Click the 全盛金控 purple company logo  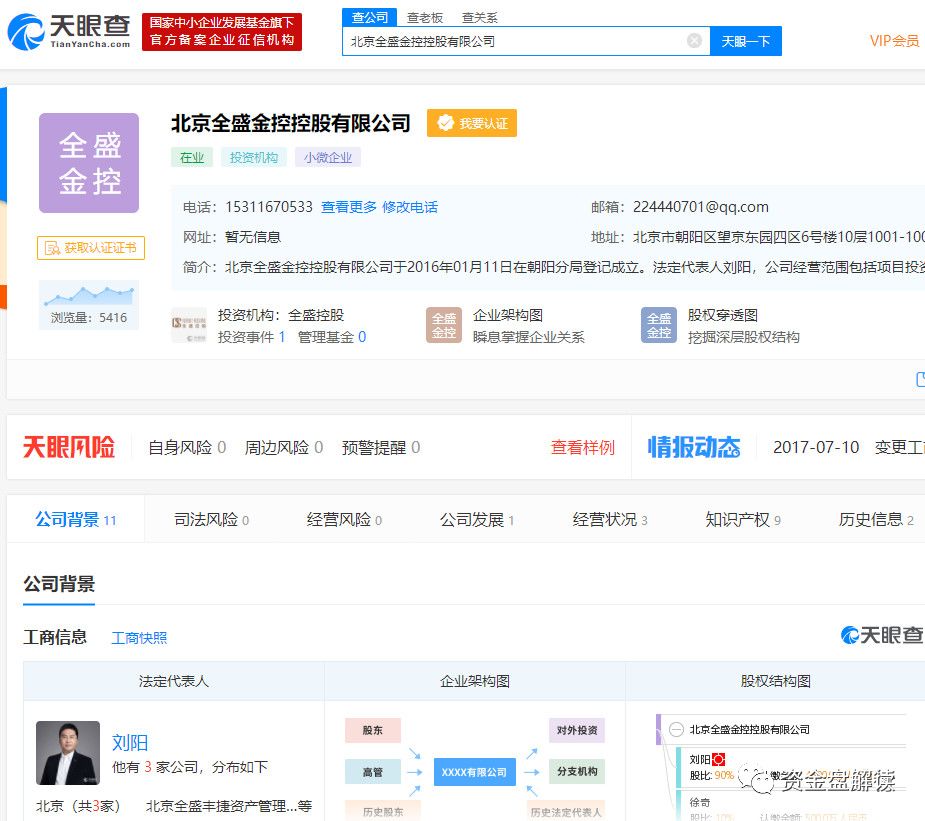pos(89,163)
